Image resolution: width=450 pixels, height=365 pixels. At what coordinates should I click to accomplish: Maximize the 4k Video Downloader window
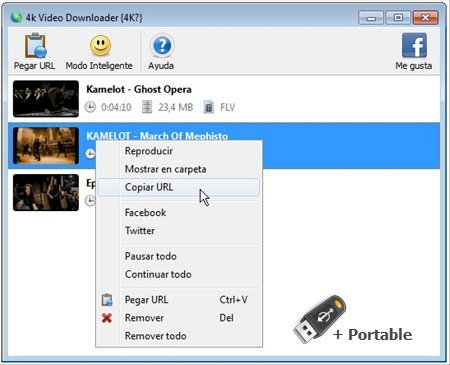click(398, 18)
